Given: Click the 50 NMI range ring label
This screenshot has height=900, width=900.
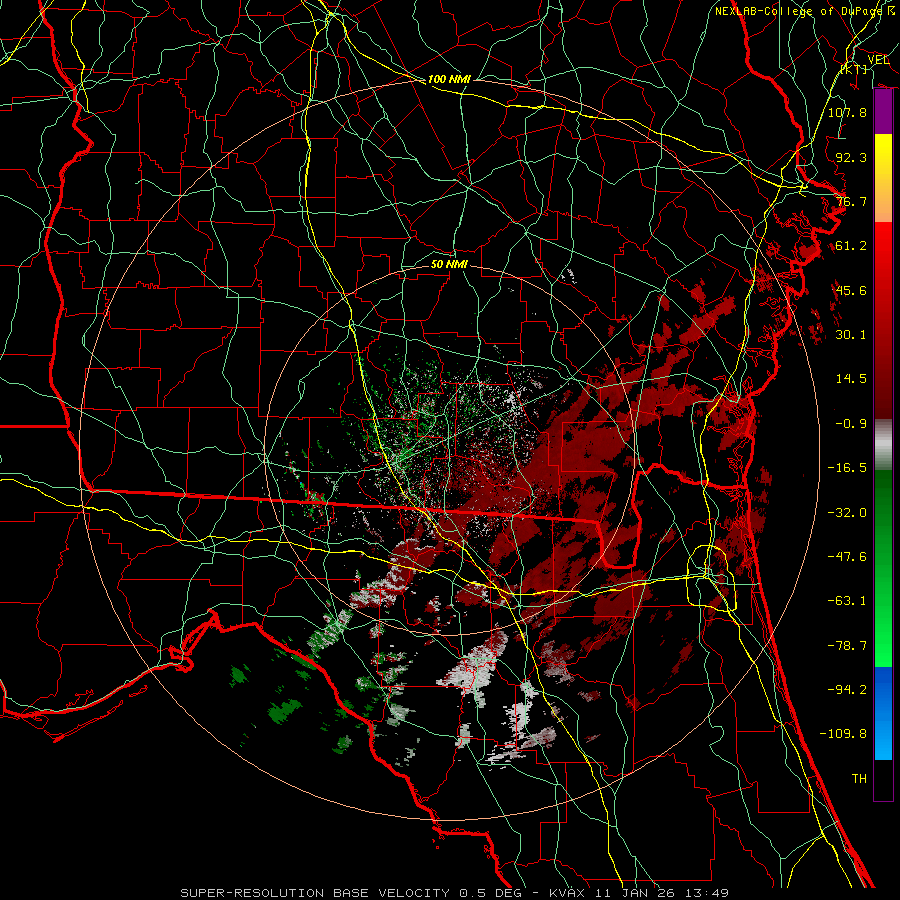Looking at the screenshot, I should [449, 264].
